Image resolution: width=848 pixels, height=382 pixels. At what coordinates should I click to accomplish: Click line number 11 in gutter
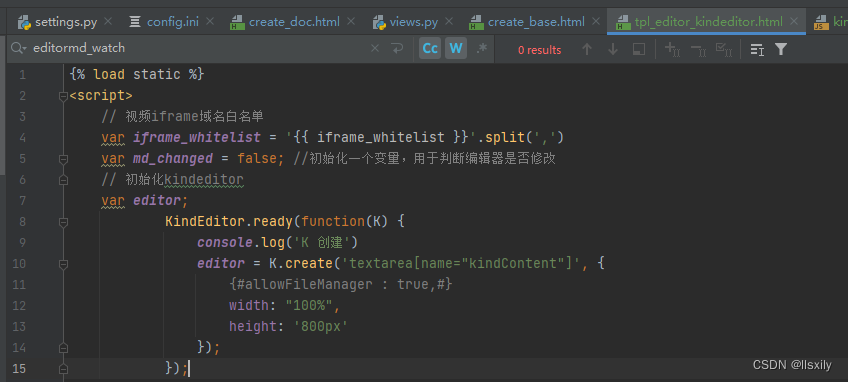[19, 285]
